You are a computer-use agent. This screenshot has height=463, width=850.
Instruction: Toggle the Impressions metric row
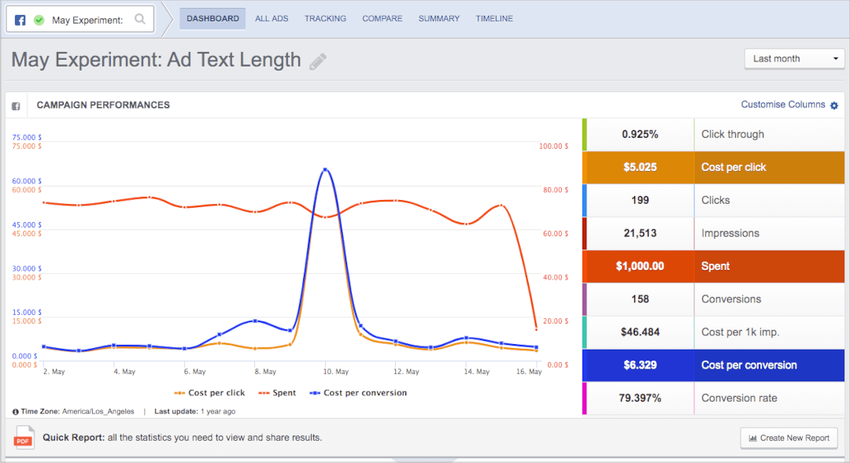[x=713, y=234]
